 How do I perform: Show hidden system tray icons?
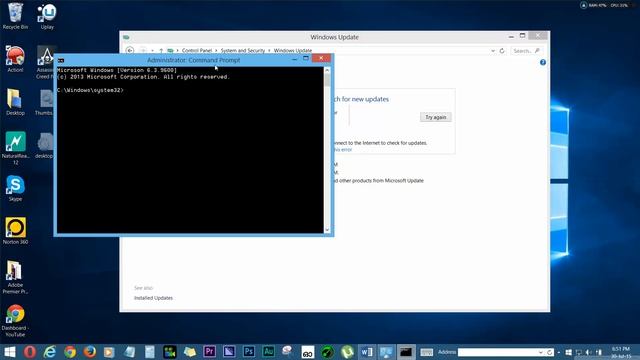click(x=559, y=352)
